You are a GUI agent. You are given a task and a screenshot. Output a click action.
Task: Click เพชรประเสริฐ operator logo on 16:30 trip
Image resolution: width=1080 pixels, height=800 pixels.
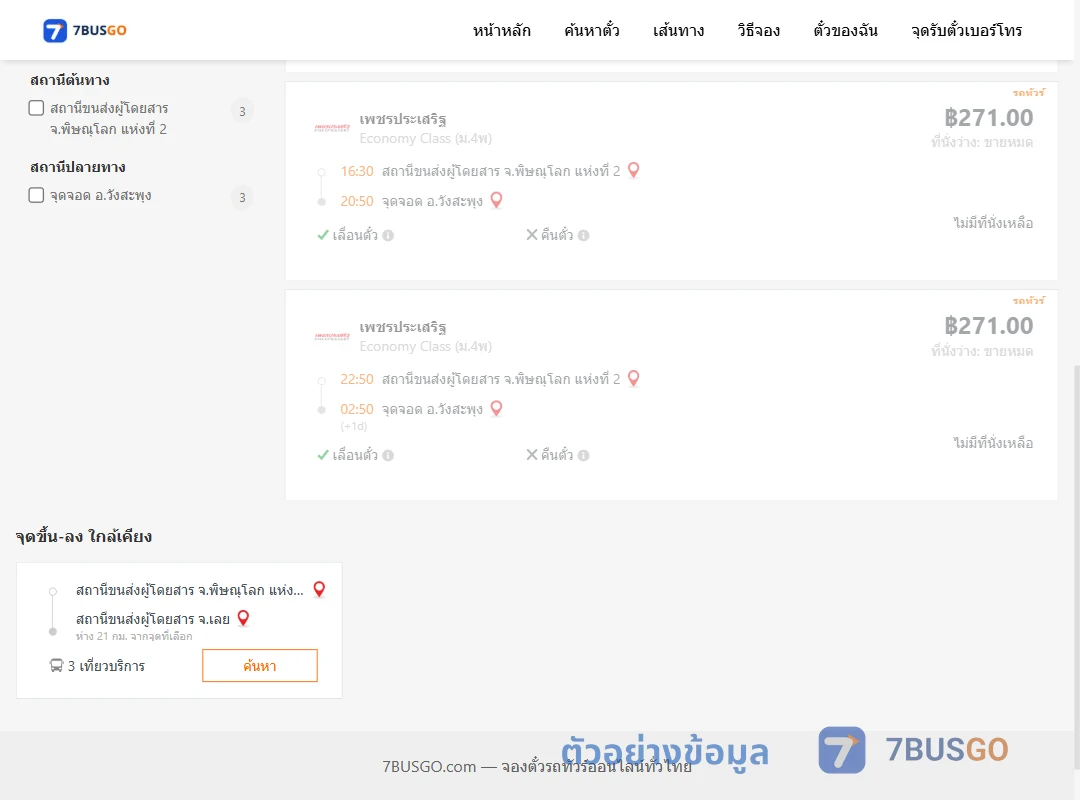pos(333,127)
